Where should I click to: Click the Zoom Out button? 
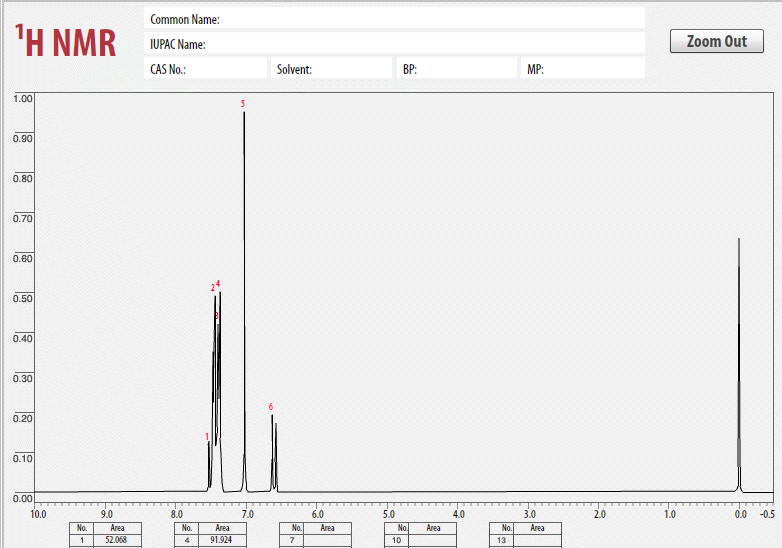click(717, 41)
